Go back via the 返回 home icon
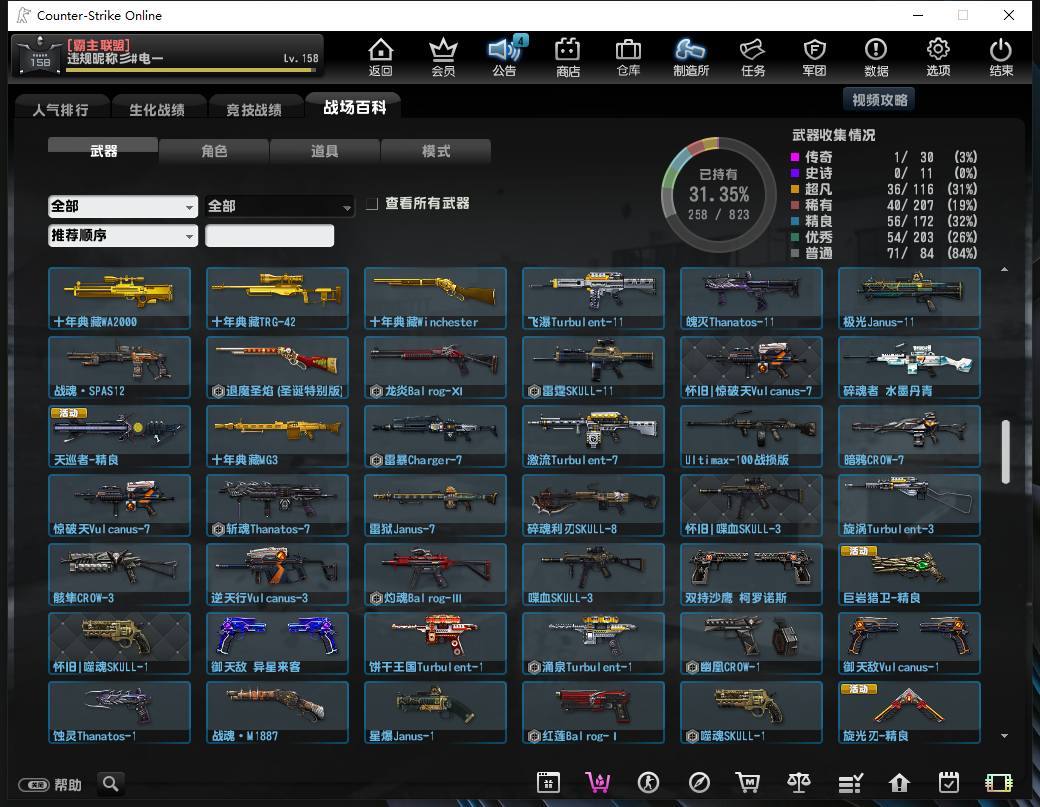The image size is (1040, 807). [381, 57]
